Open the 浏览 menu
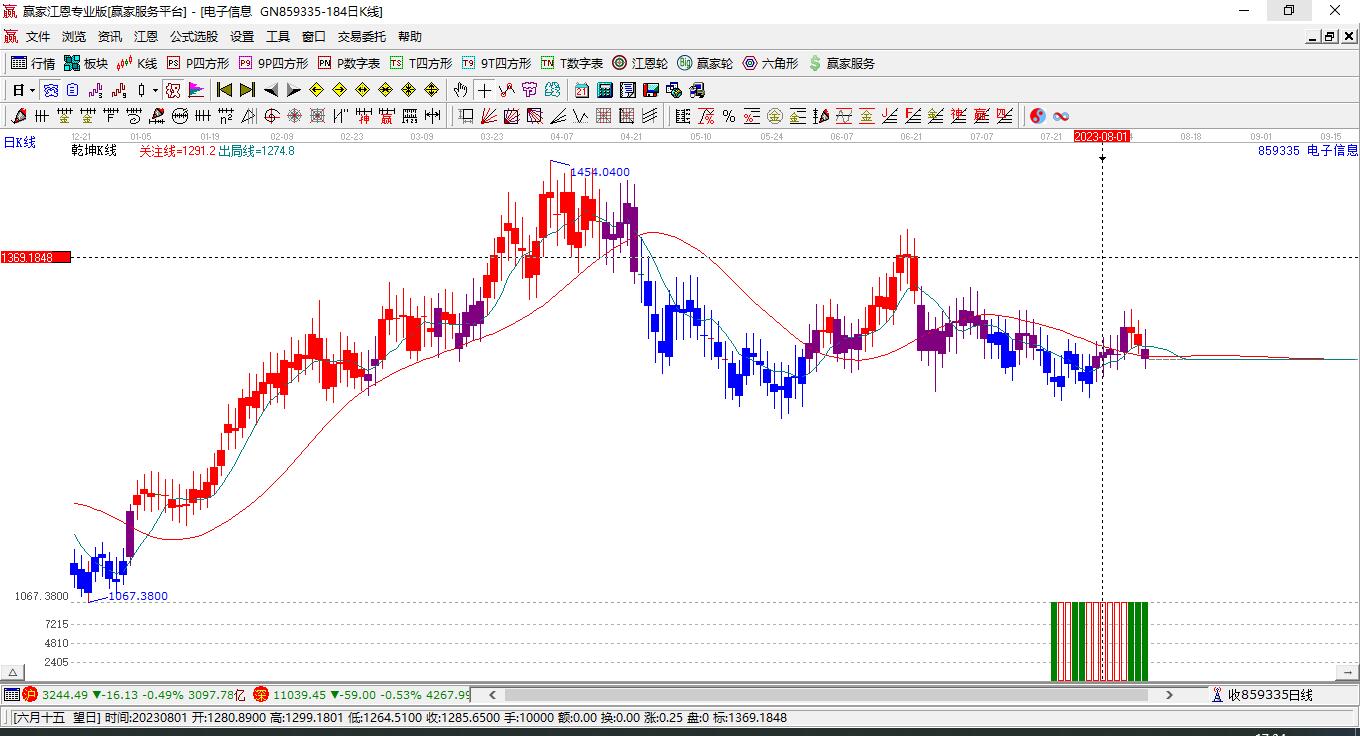The height and width of the screenshot is (736, 1360). (74, 36)
